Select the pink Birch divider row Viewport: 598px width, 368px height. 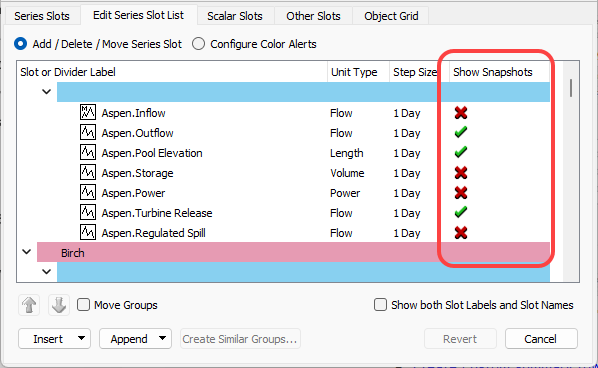tap(293, 252)
